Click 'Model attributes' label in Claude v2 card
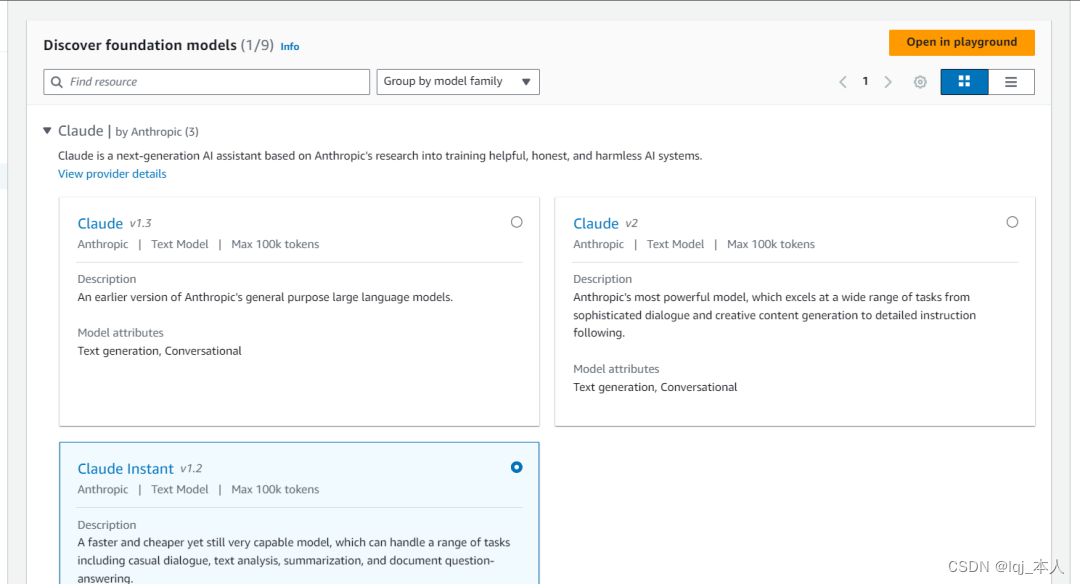Image resolution: width=1080 pixels, height=584 pixels. (x=616, y=369)
